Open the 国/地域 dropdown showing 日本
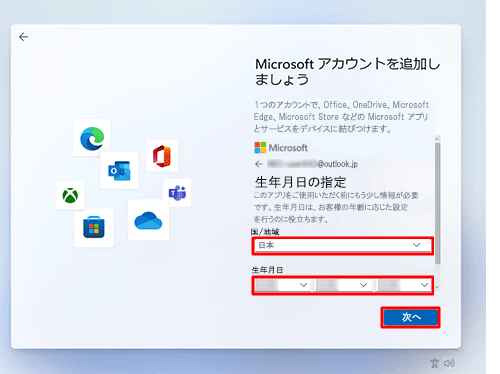 click(343, 246)
